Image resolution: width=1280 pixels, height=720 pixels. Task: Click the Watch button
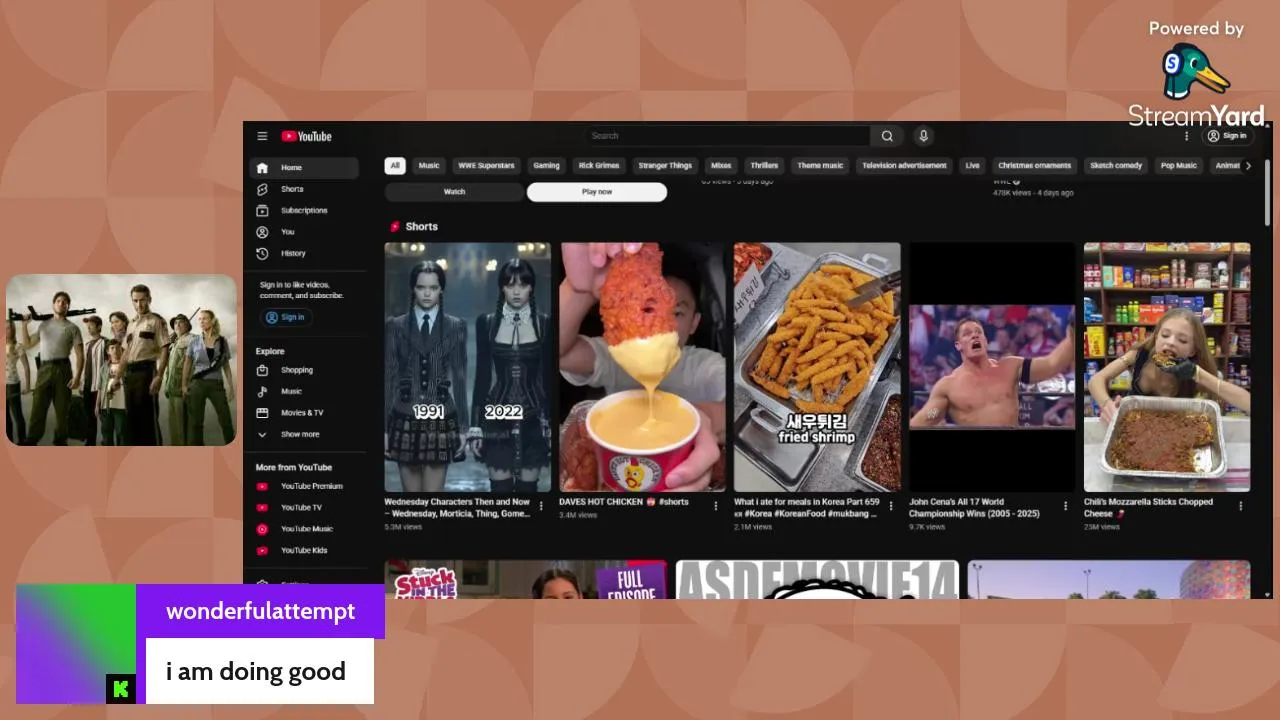pyautogui.click(x=454, y=192)
